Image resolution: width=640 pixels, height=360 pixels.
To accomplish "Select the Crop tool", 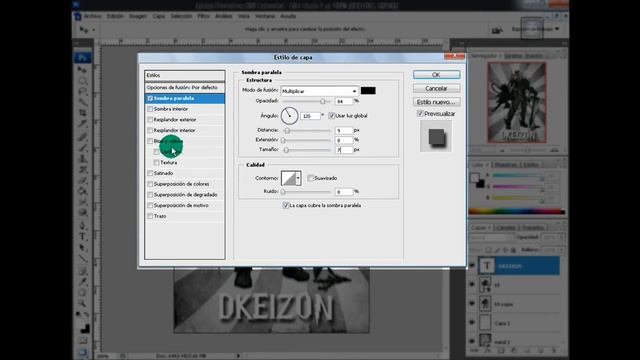I will [82, 113].
